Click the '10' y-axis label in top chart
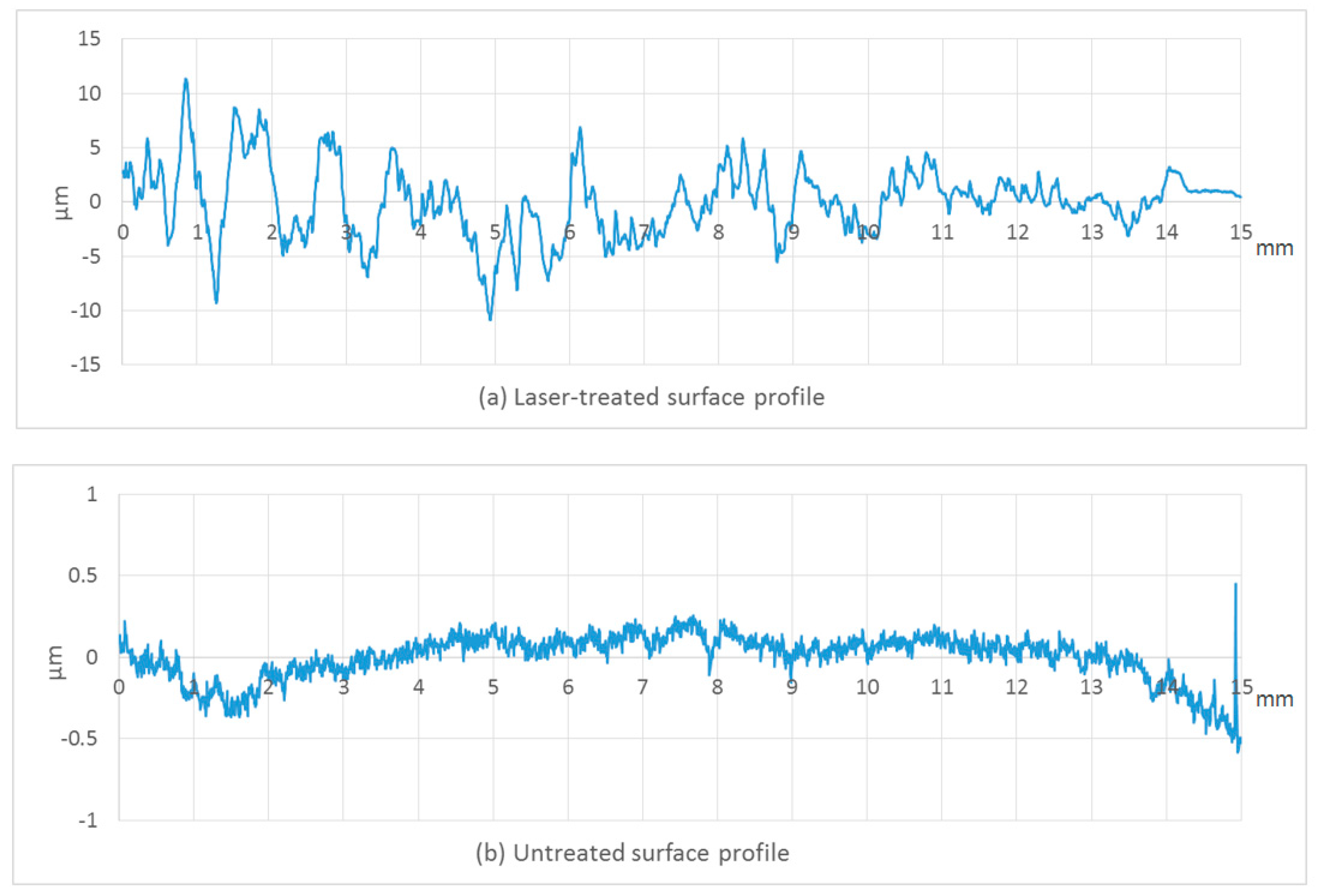Screen dimensions: 1318x896 pyautogui.click(x=89, y=94)
